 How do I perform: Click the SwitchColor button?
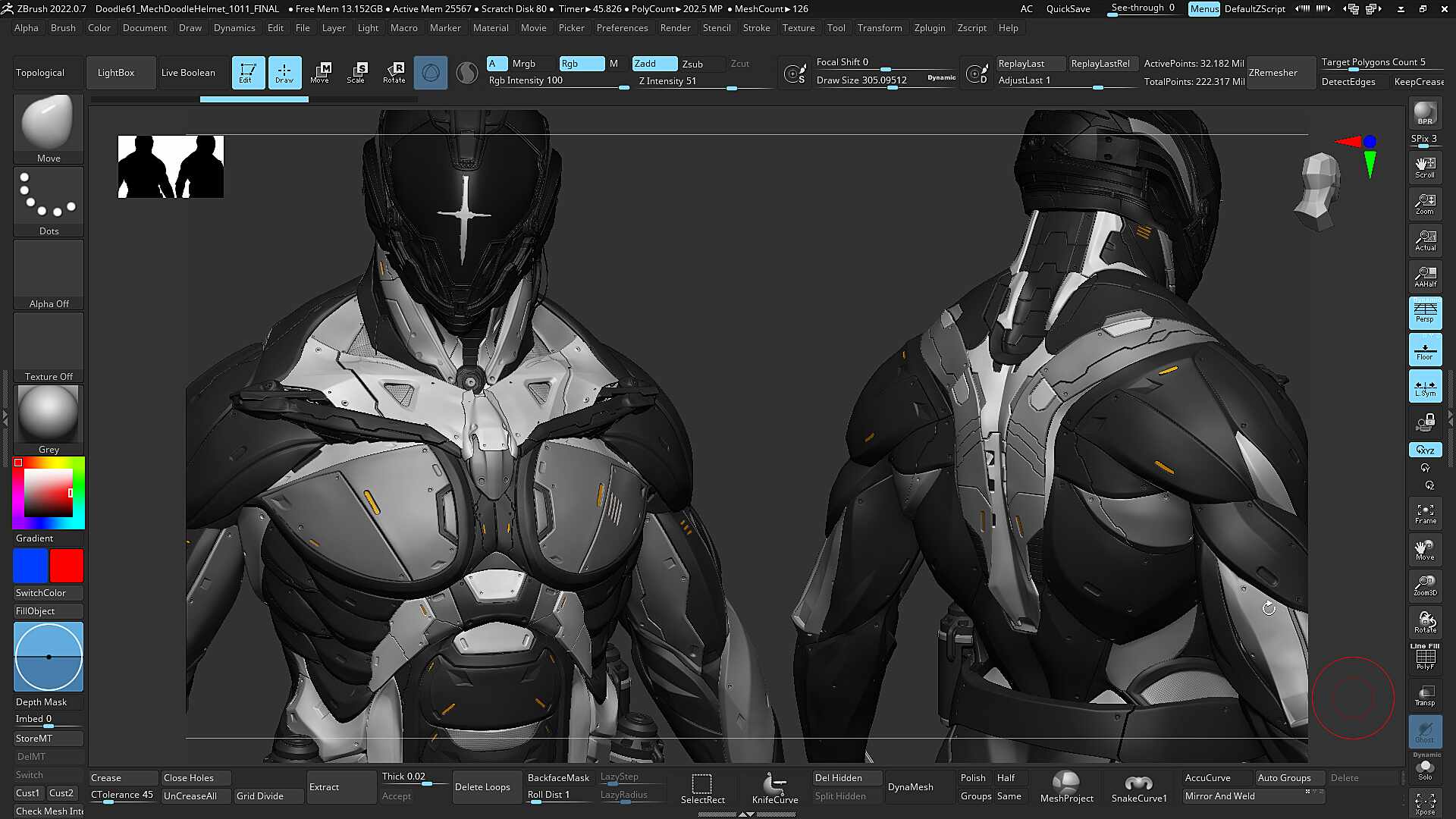(x=49, y=593)
